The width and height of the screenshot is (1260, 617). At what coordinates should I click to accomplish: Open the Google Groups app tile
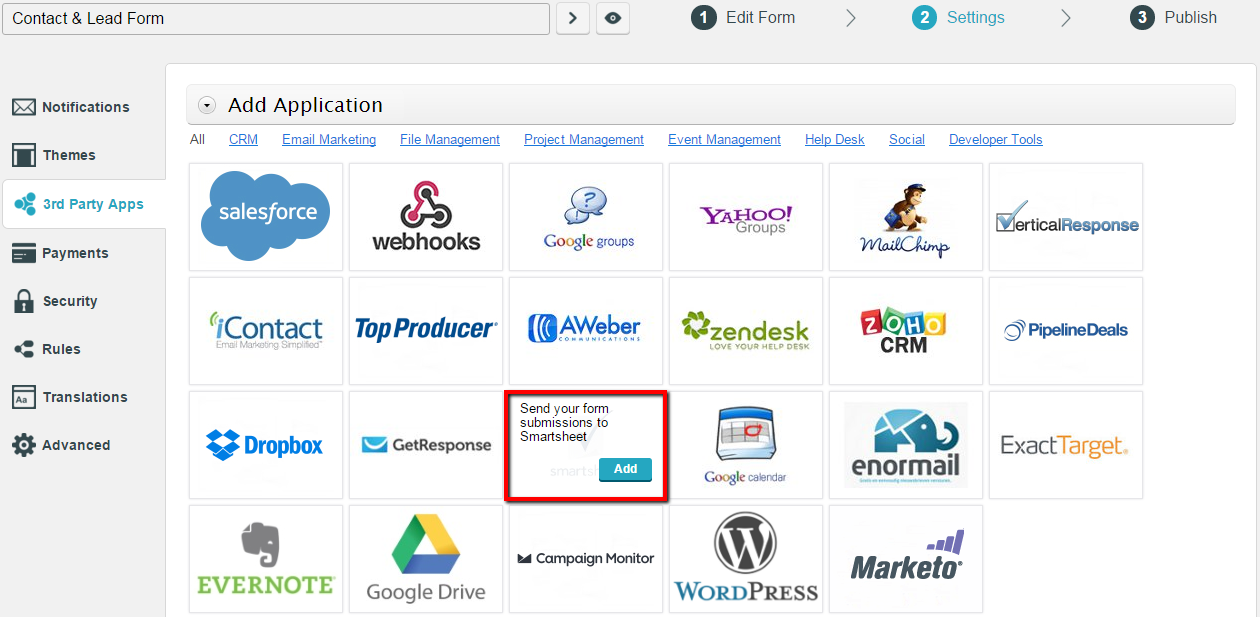point(586,217)
